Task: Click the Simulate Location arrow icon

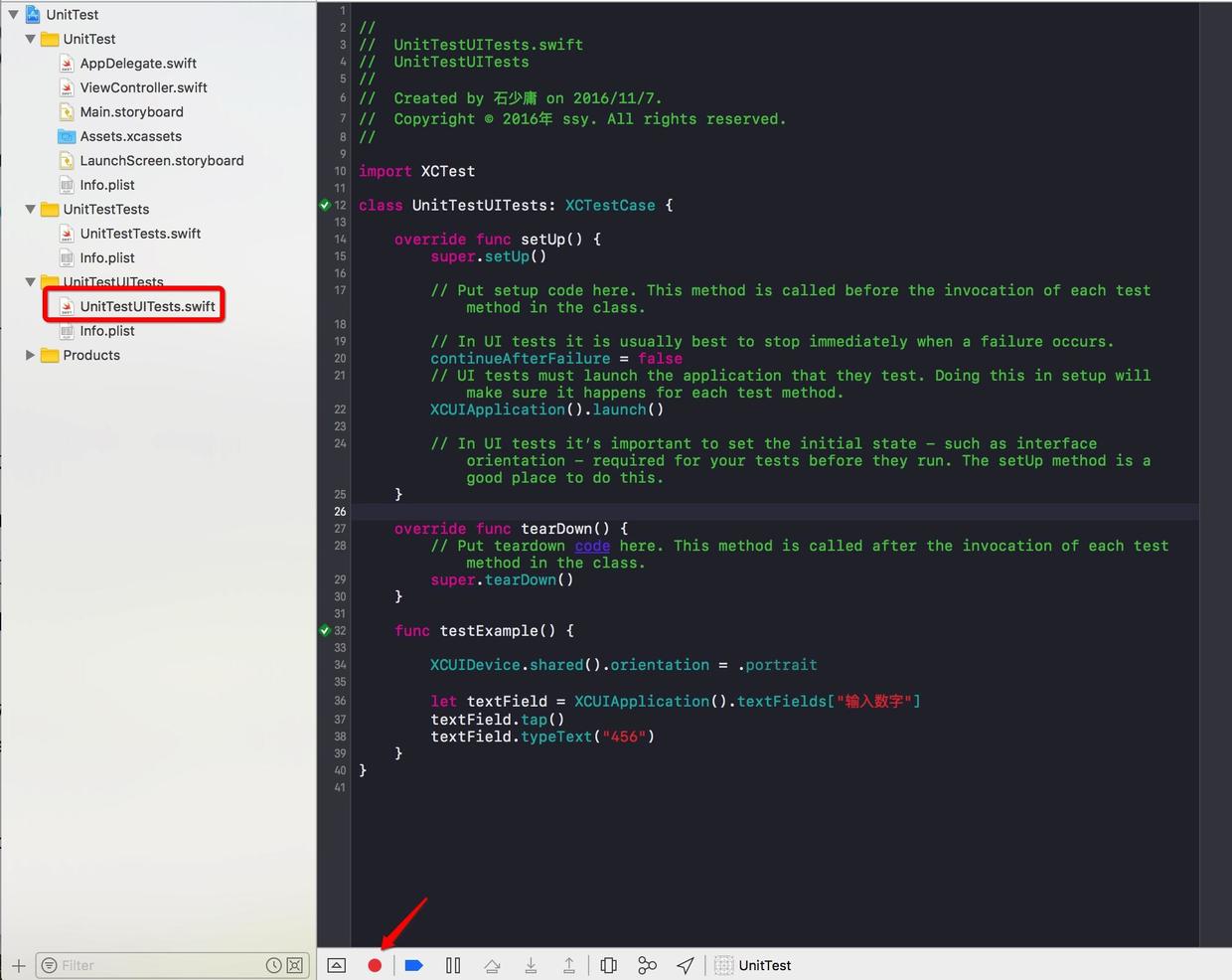Action: pyautogui.click(x=686, y=965)
